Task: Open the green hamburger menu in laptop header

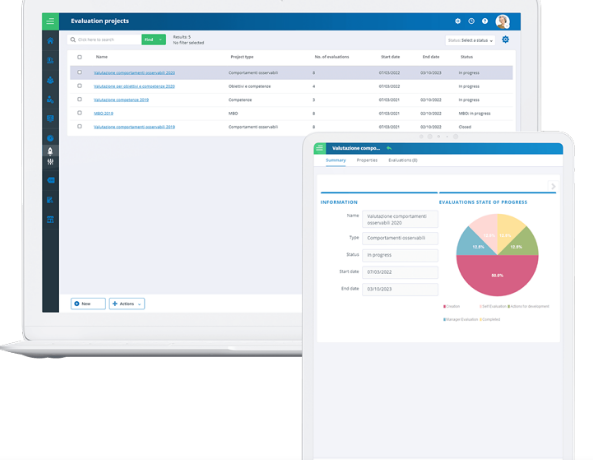Action: [50, 21]
